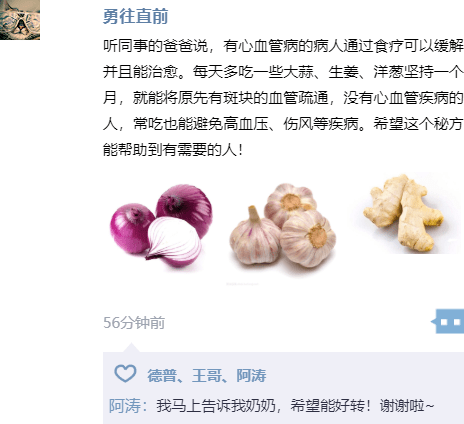
Task: Click last post line 能帮助到有需要的人
Action: [173, 150]
